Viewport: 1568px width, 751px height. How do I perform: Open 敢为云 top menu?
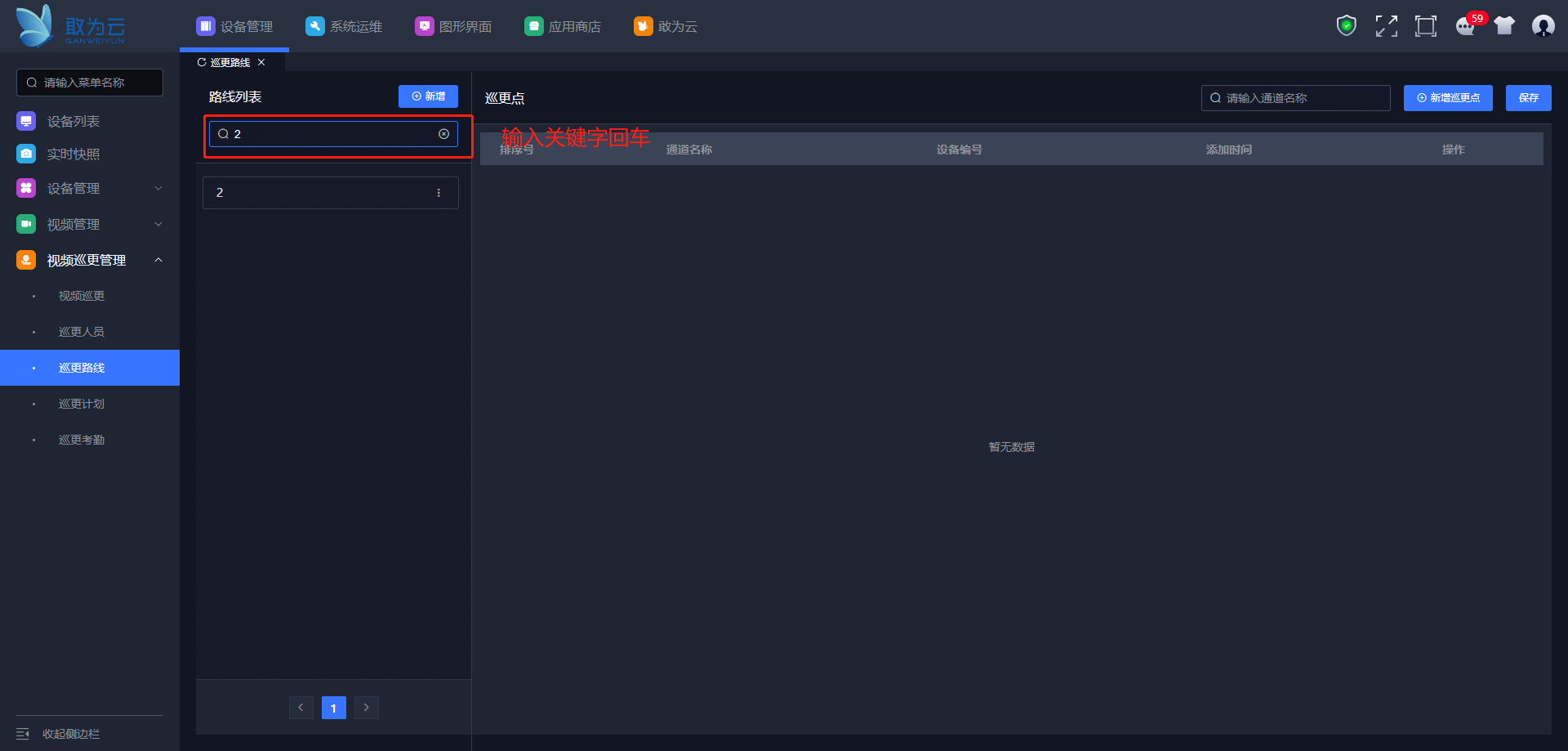tap(666, 26)
